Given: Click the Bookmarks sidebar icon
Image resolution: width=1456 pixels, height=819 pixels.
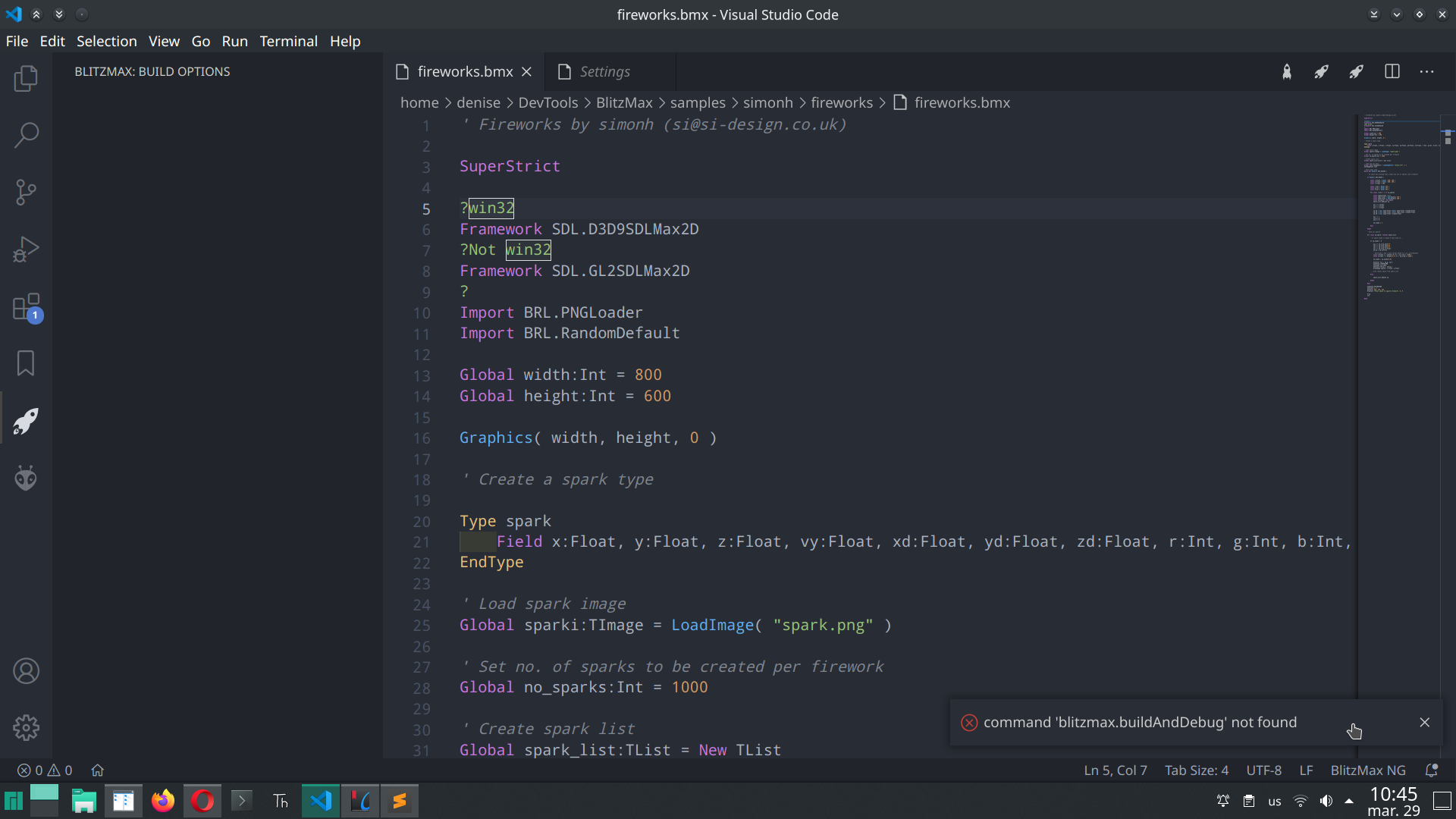Looking at the screenshot, I should coord(26,363).
